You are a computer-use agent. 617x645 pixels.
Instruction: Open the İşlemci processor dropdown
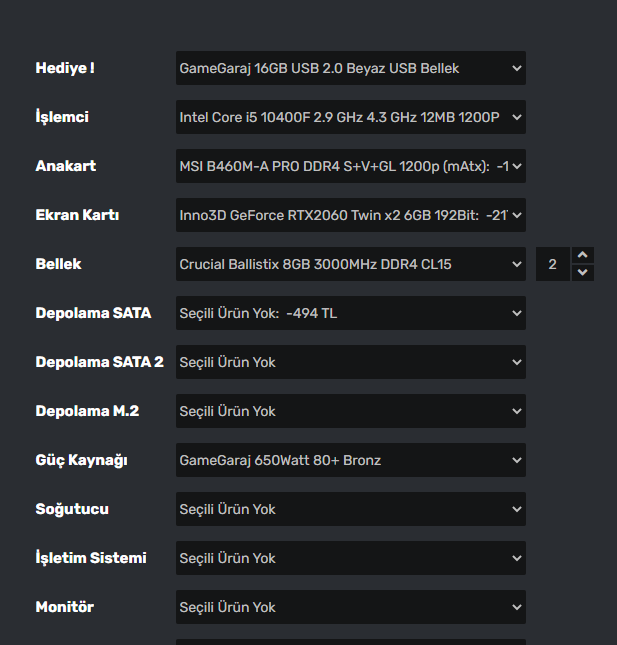(x=350, y=117)
